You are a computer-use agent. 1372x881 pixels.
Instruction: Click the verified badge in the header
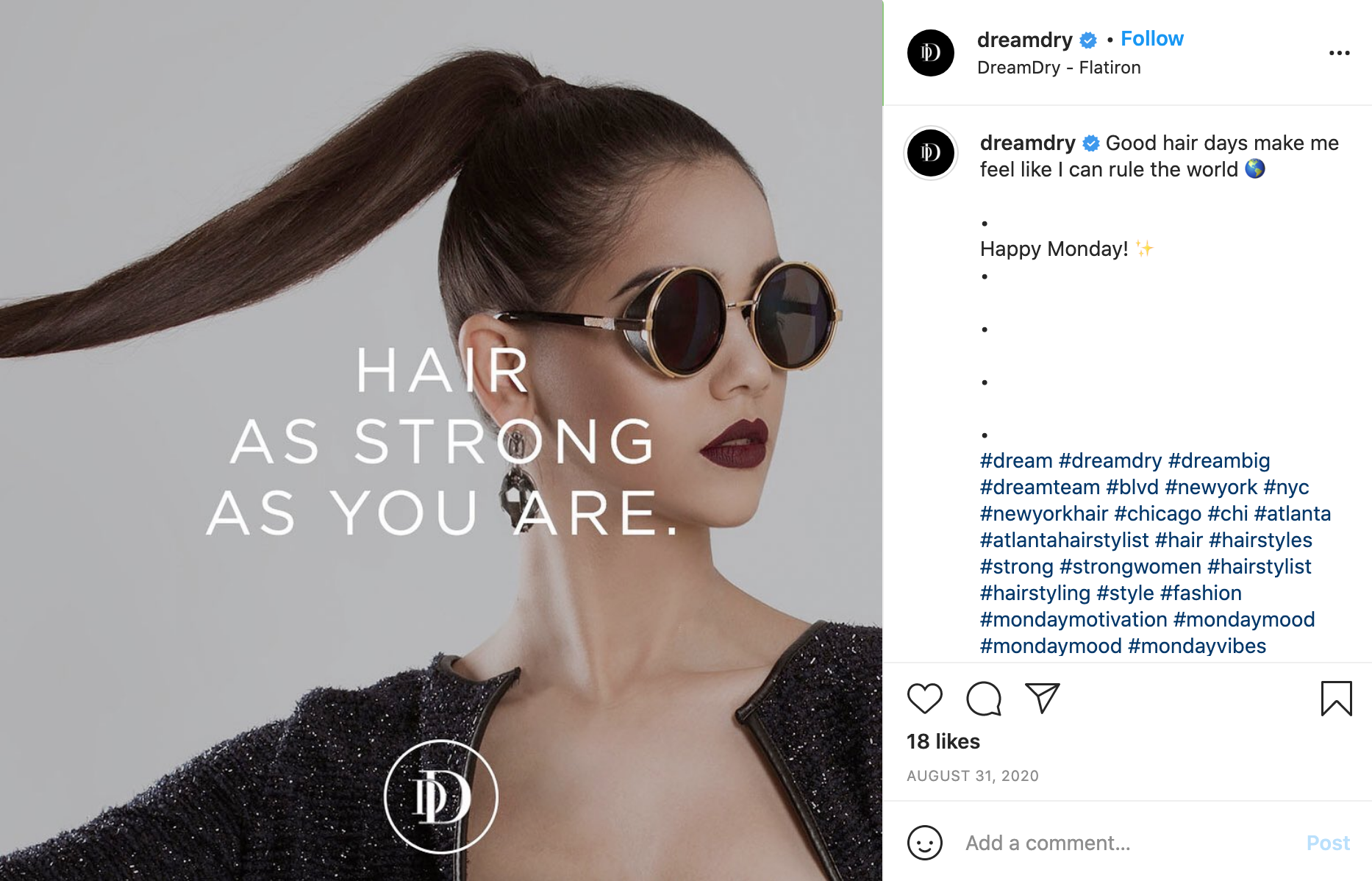(x=1088, y=40)
